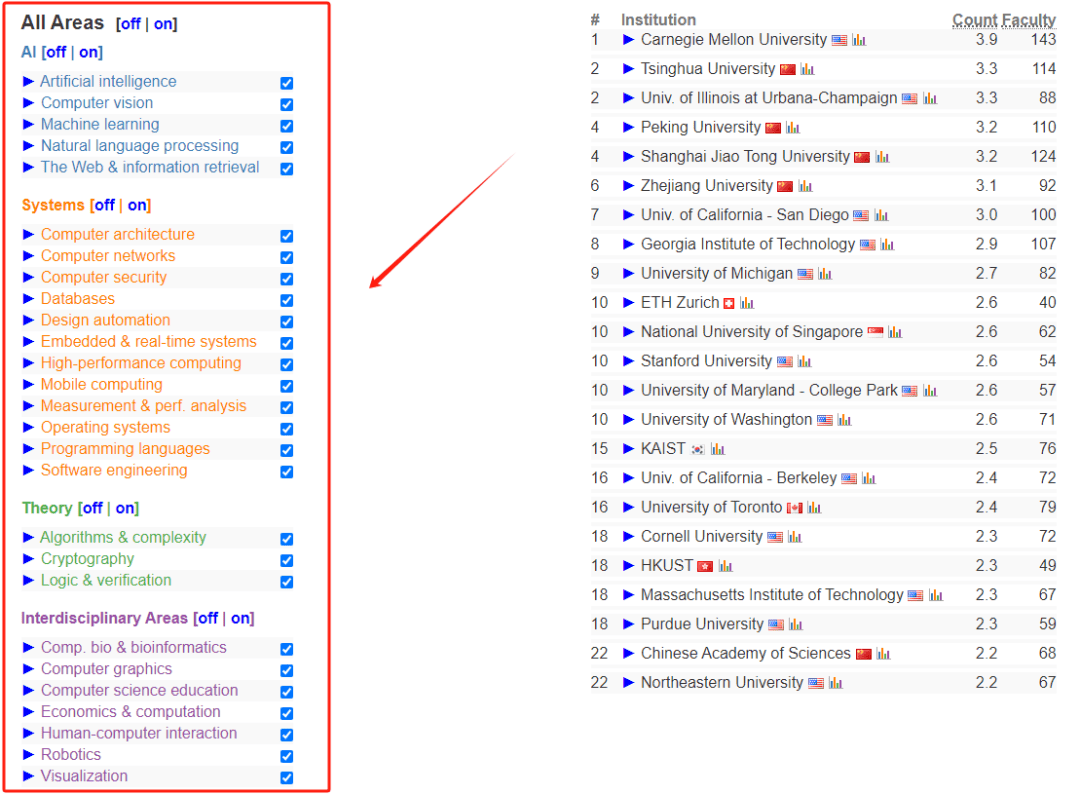The width and height of the screenshot is (1080, 794).
Task: Turn off Theory areas
Action: tap(93, 508)
